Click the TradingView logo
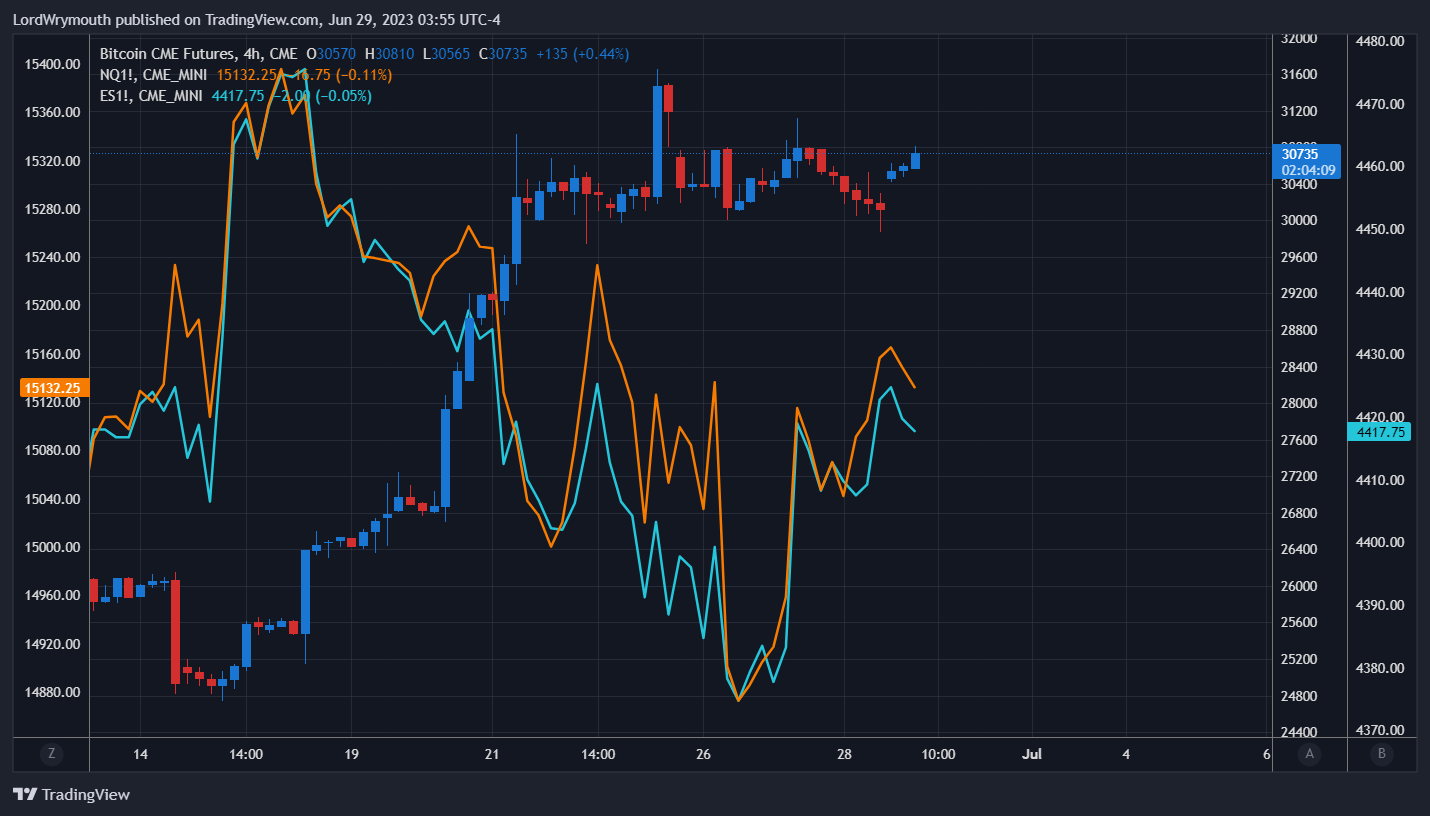This screenshot has height=816, width=1430. coord(71,795)
